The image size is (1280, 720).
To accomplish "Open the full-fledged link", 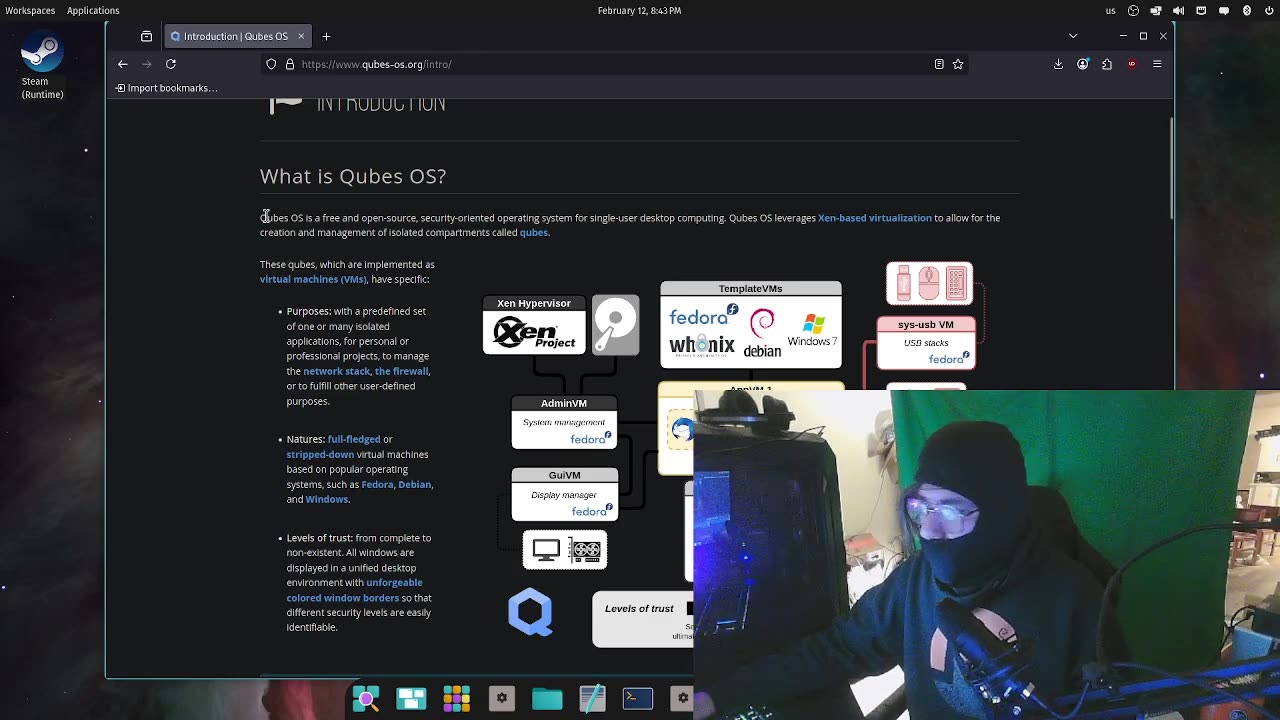I will pos(354,439).
